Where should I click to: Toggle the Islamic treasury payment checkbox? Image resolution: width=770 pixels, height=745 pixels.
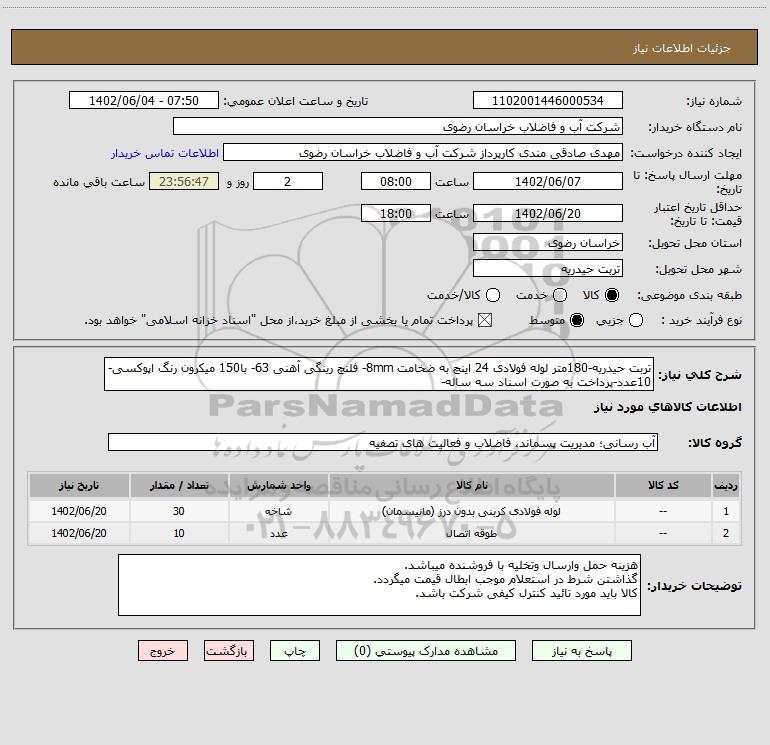tap(485, 320)
